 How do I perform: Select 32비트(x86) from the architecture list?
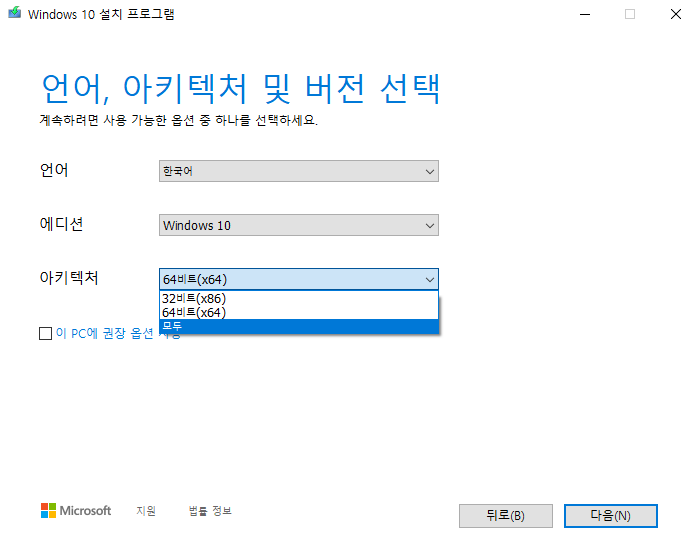(x=299, y=298)
